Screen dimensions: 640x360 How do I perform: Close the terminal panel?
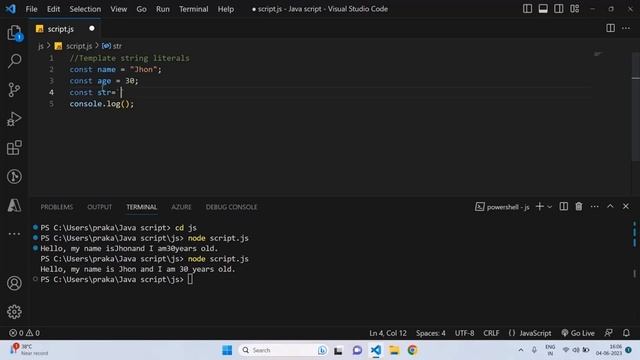pos(626,207)
